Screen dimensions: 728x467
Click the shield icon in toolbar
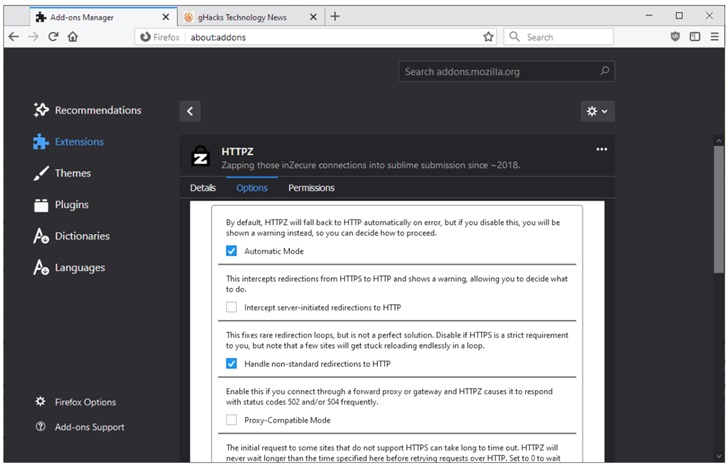(676, 37)
